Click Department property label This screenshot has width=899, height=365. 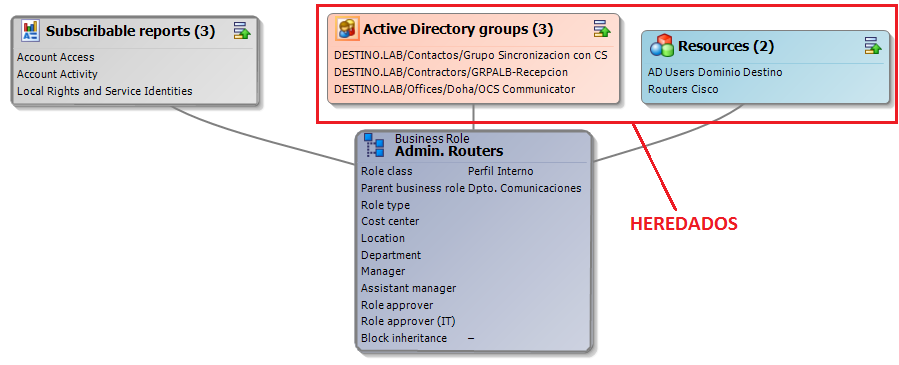391,255
